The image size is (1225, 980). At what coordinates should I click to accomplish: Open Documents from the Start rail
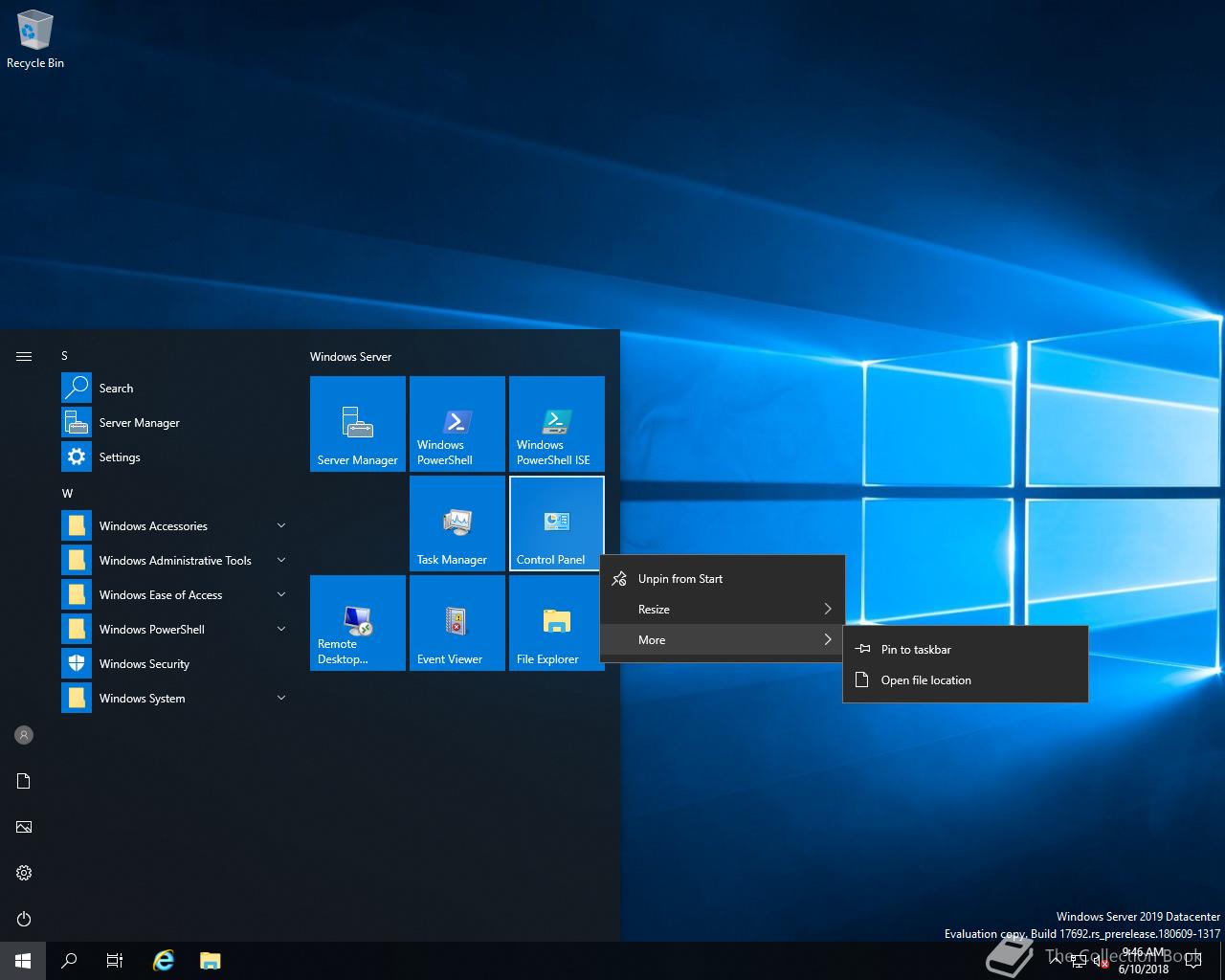coord(24,781)
